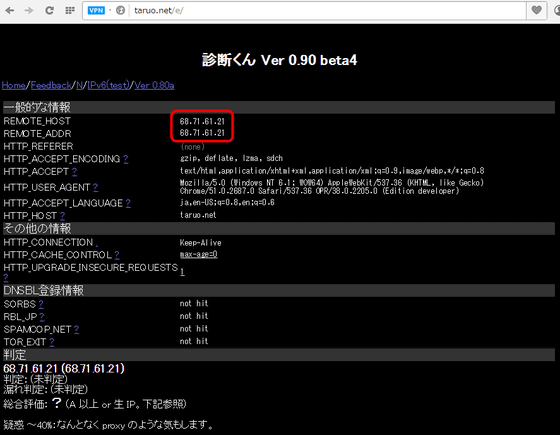
Task: Bookmark page with heart icon
Action: 536,10
